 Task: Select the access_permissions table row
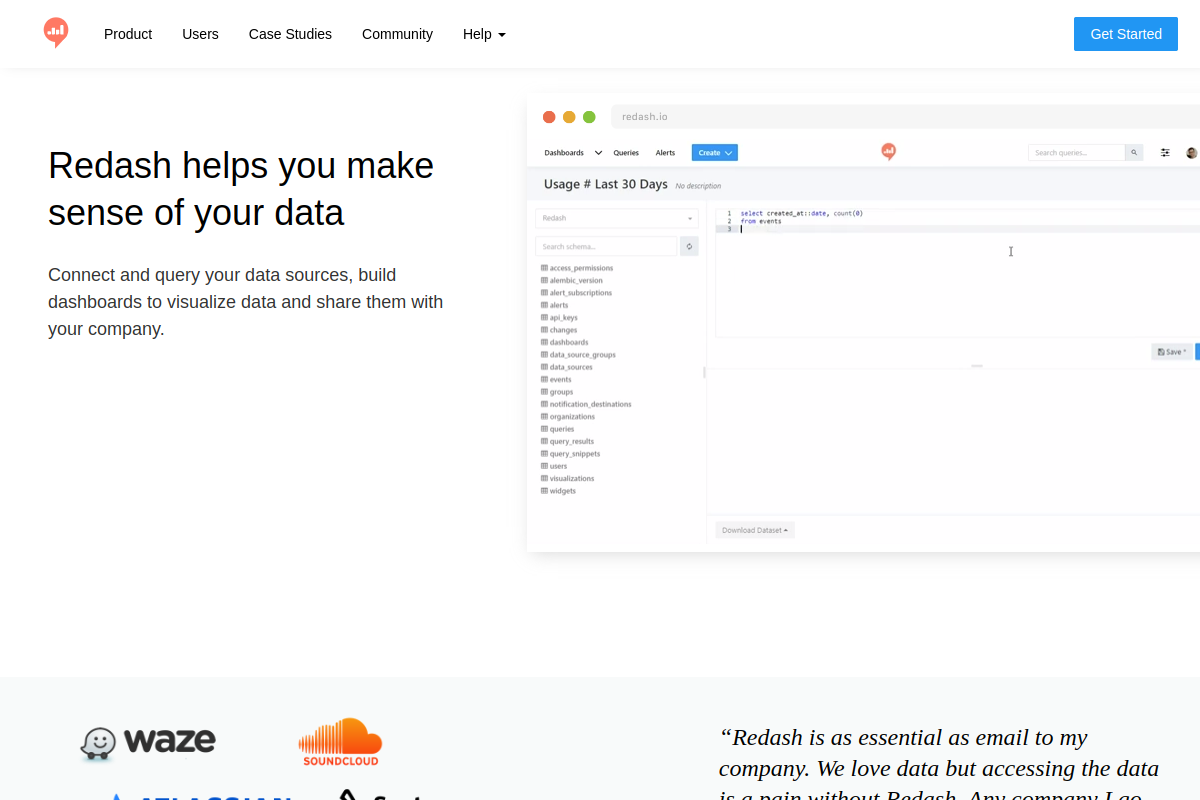coord(577,268)
